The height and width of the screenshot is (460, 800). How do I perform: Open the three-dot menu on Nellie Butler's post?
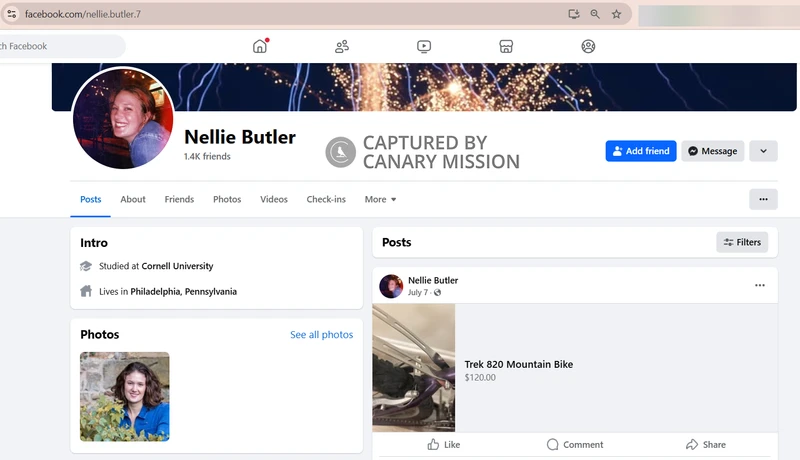click(x=760, y=285)
